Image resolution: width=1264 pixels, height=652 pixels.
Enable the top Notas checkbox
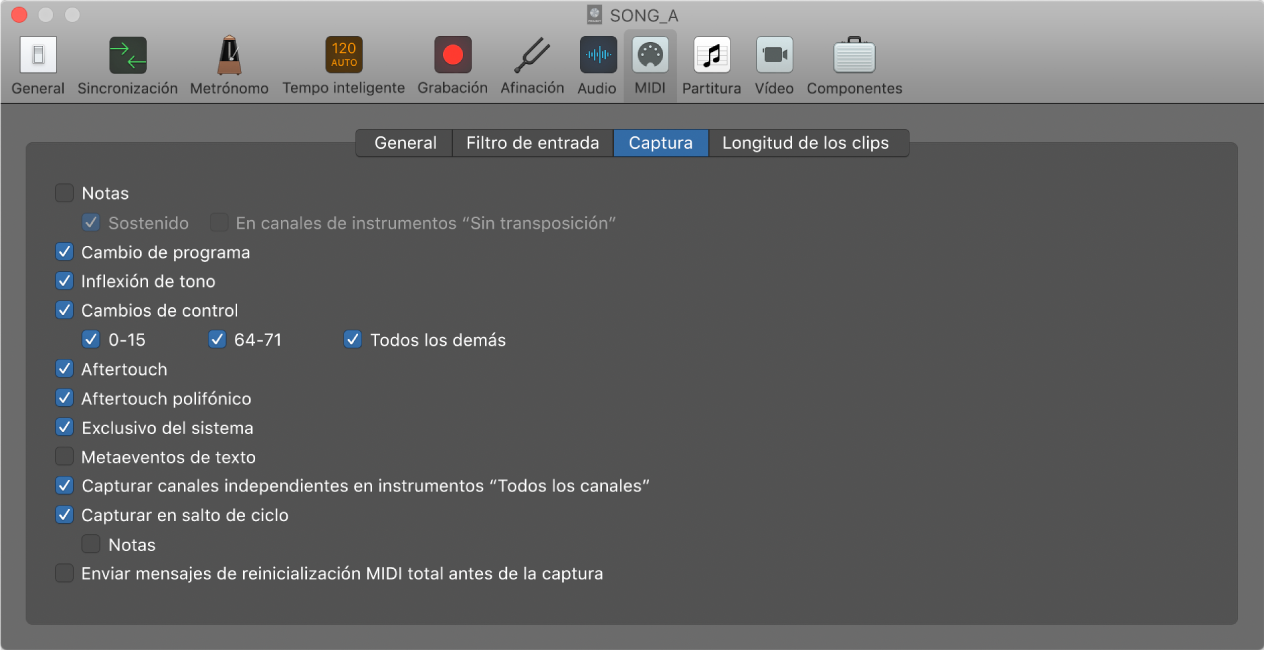(x=65, y=193)
